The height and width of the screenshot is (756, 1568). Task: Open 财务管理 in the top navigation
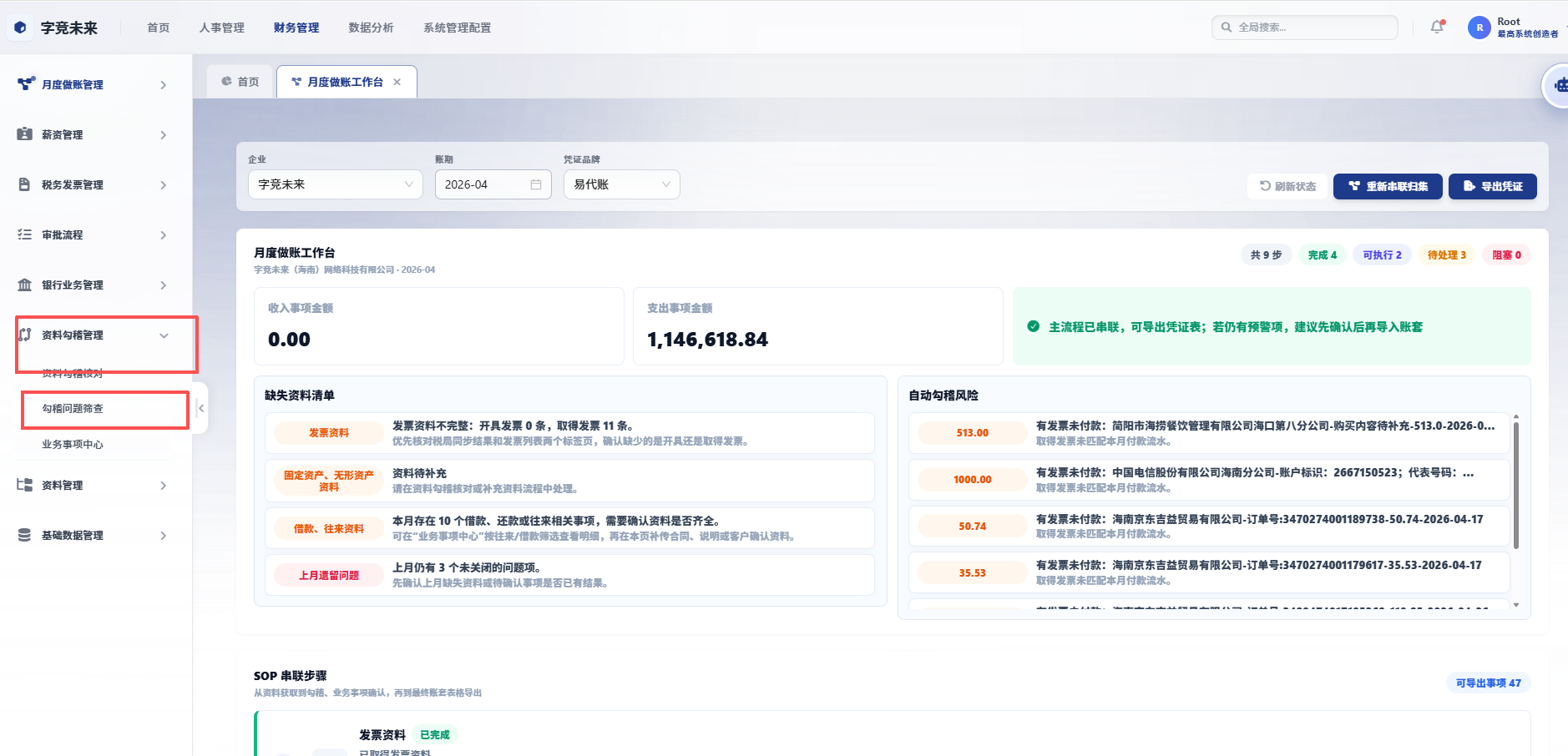pos(296,28)
